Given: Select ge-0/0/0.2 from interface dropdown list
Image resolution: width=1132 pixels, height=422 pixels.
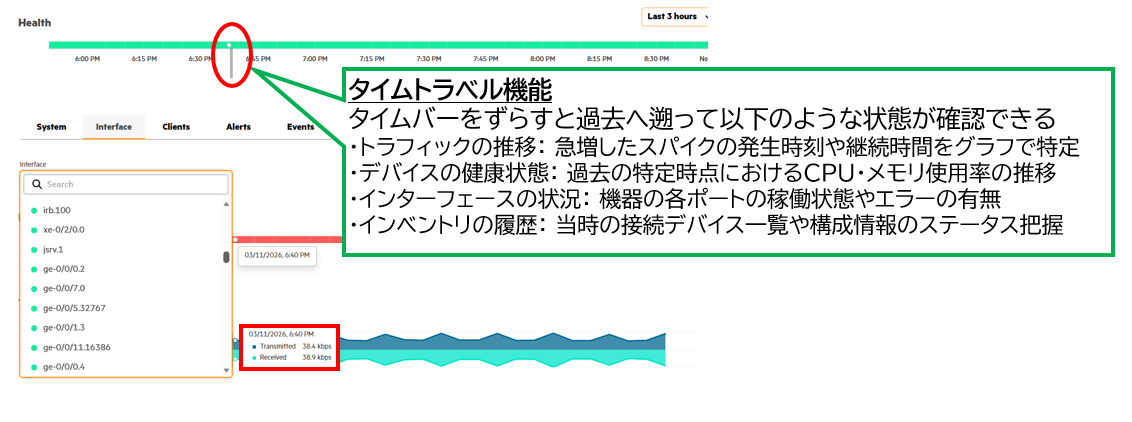Looking at the screenshot, I should pyautogui.click(x=65, y=269).
